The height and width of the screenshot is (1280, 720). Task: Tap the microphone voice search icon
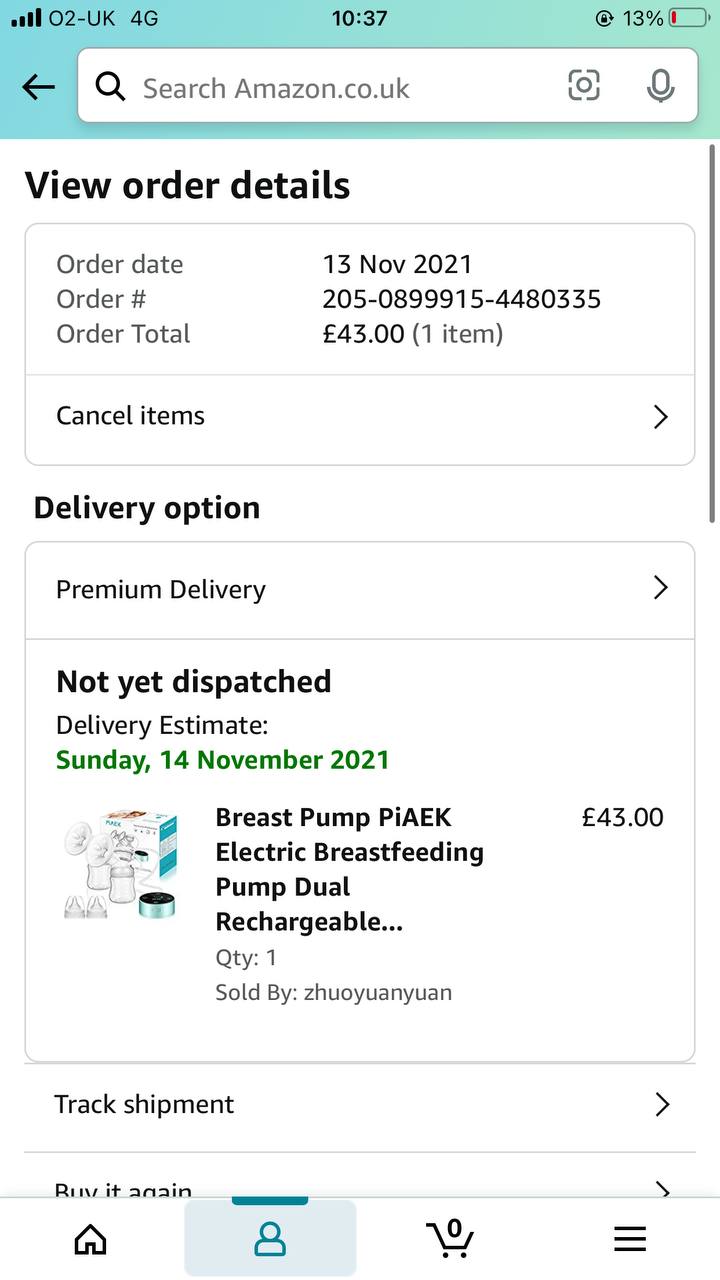[660, 86]
